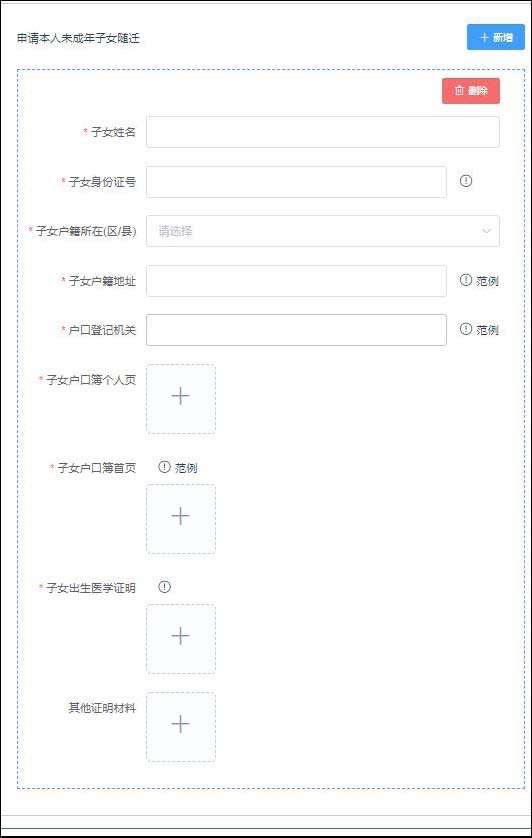Screen dimensions: 532x838
Task: Click the red 删除 button
Action: click(471, 91)
